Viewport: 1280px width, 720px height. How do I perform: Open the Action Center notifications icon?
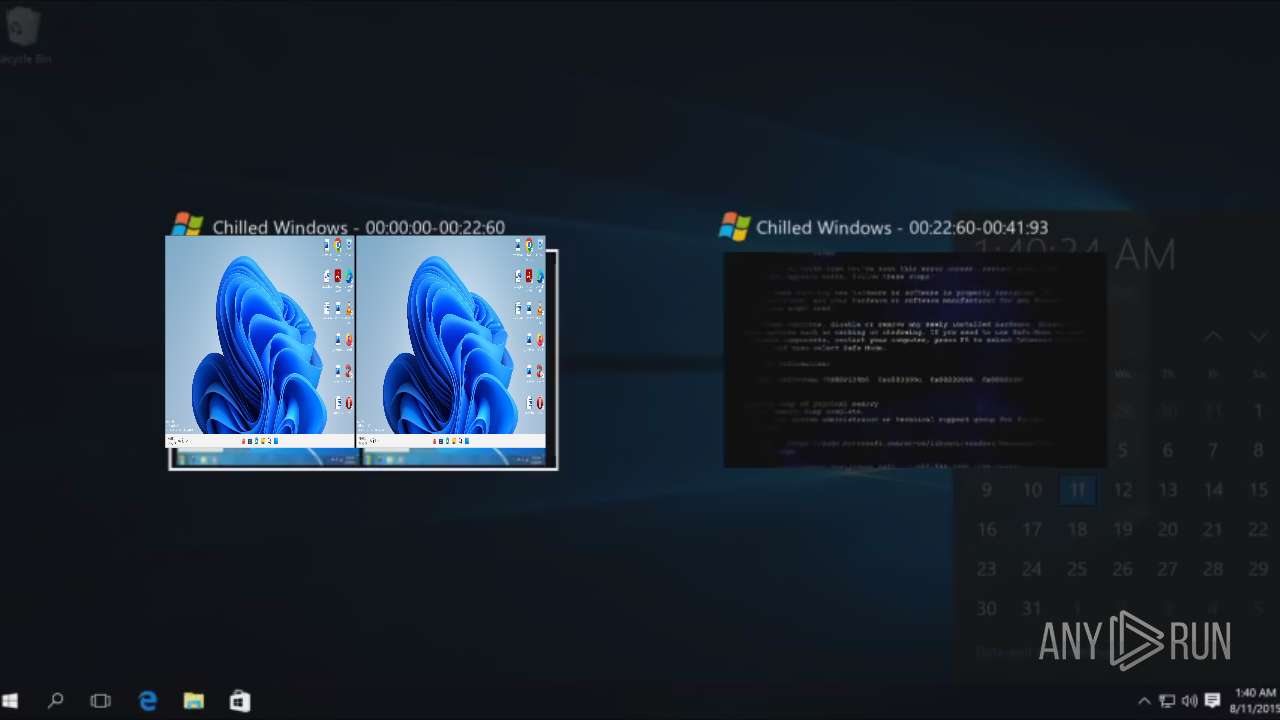(1213, 701)
